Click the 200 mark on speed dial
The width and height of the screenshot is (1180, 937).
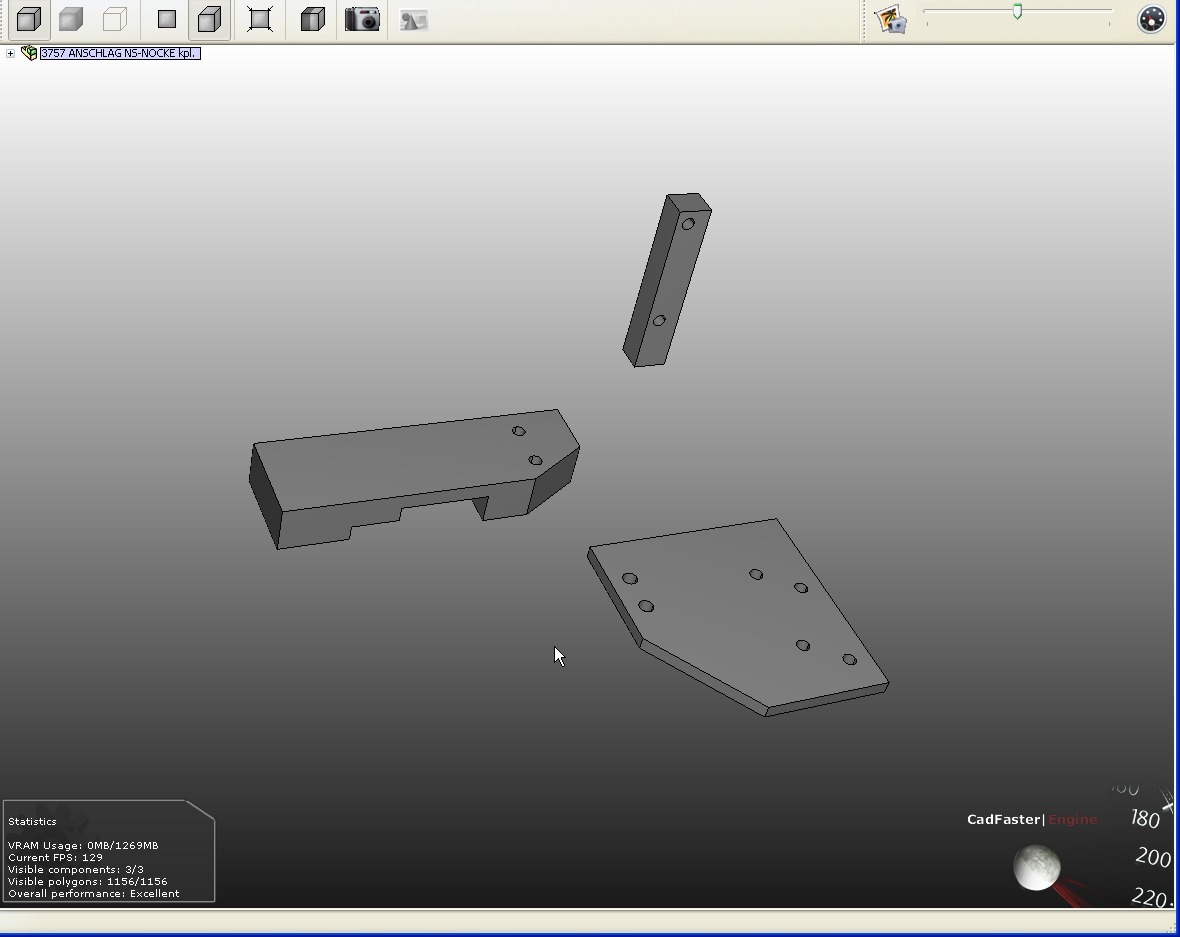click(1153, 857)
